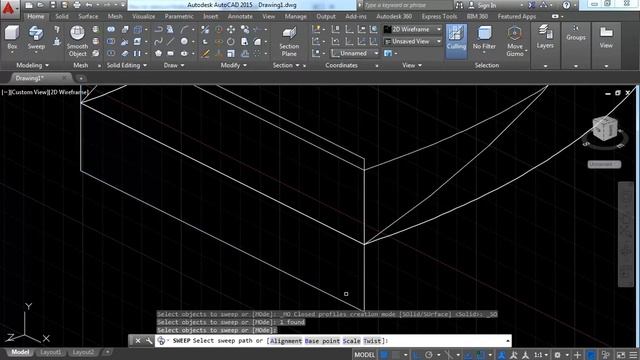Screen dimensions: 640x360
Task: Click the ViewCube navigation cube
Action: pos(605,129)
